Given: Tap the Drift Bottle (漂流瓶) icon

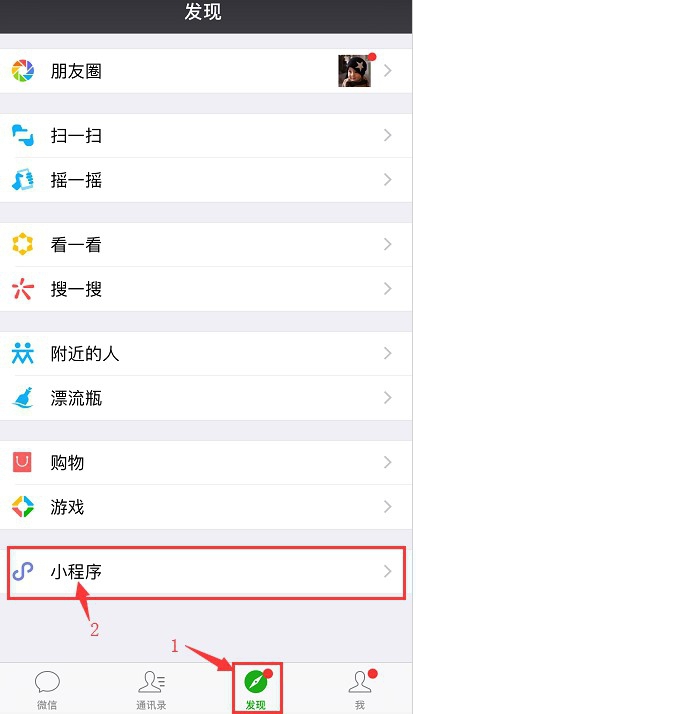Looking at the screenshot, I should click(x=23, y=398).
